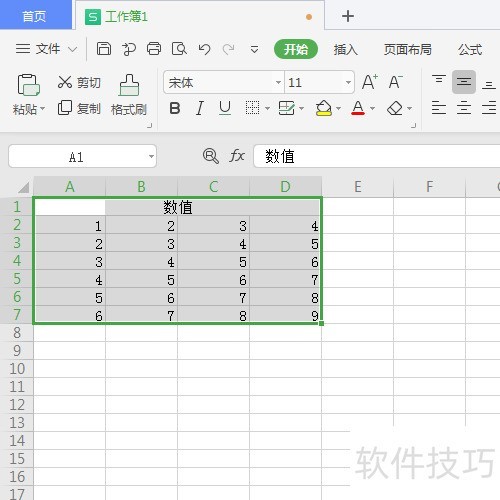Click the Paste clipboard icon
The width and height of the screenshot is (500, 500).
point(28,85)
